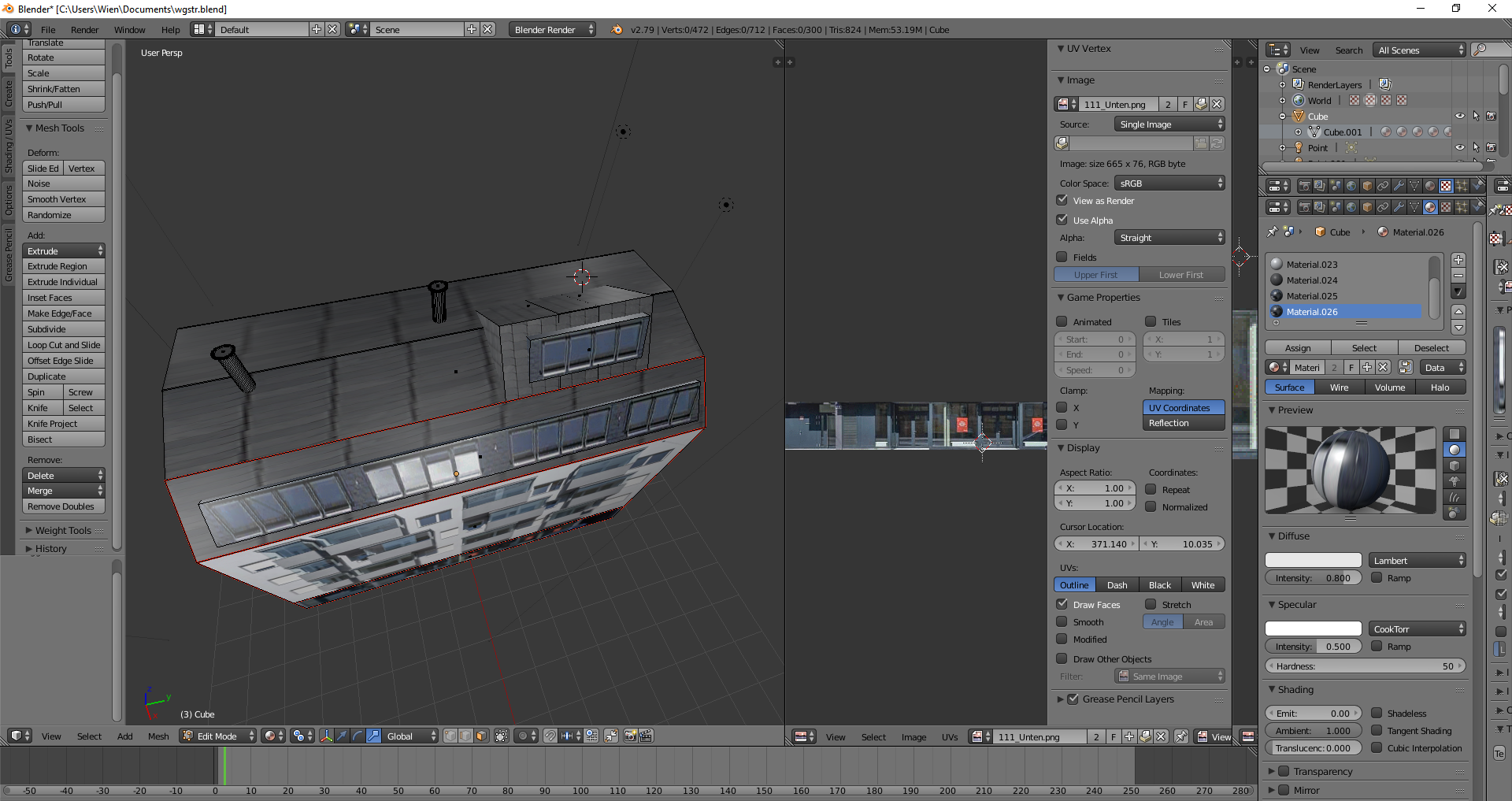Uncheck the View as Render checkbox

point(1062,201)
